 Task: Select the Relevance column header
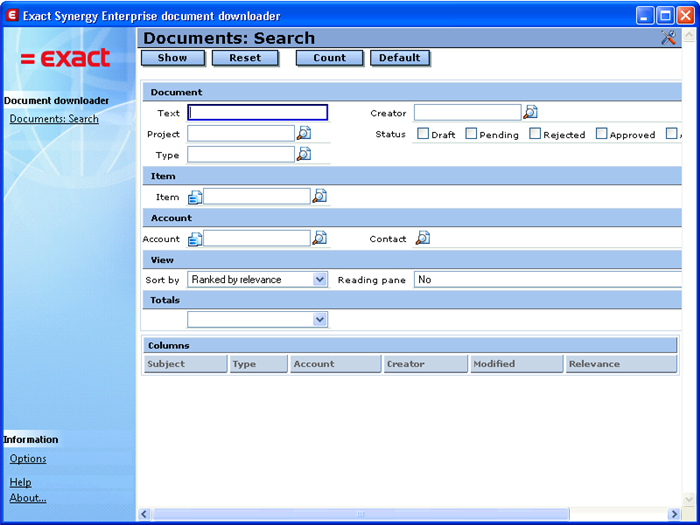621,364
